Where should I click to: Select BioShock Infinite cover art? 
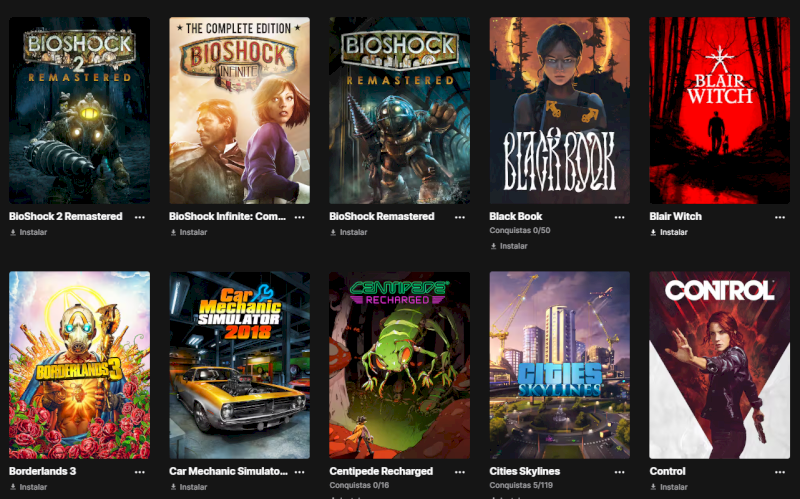(239, 110)
